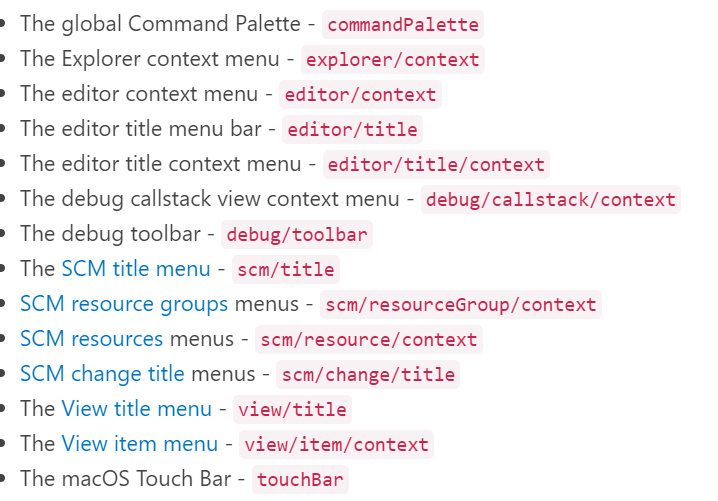Screen dimensions: 718x501
Task: Open the SCM change title link
Action: coord(102,374)
